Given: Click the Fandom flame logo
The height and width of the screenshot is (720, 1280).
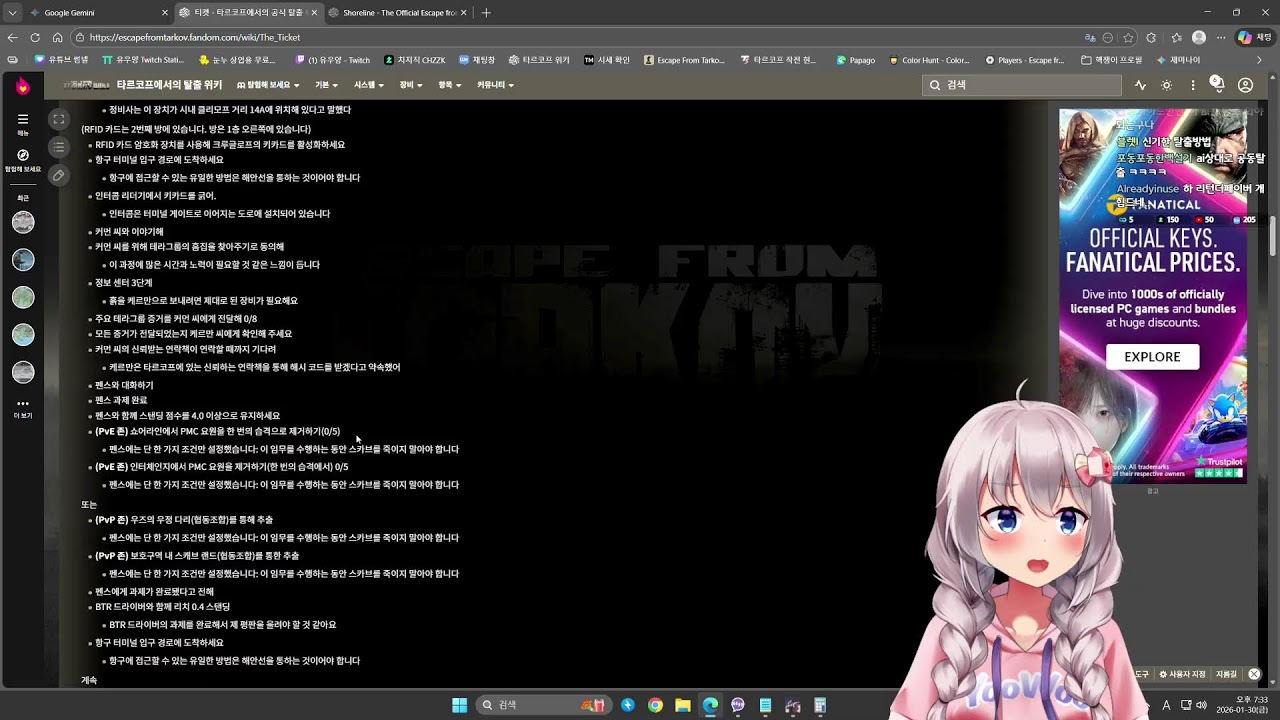Looking at the screenshot, I should [x=22, y=86].
